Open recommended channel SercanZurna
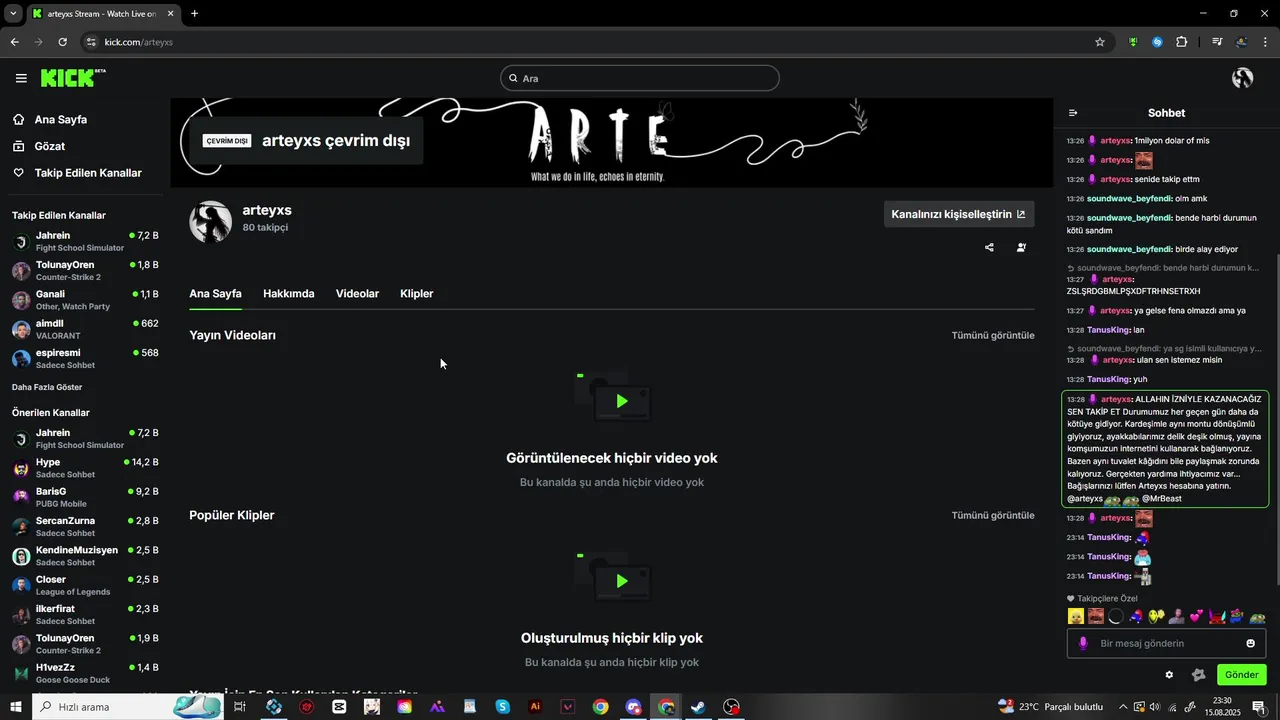 (85, 526)
